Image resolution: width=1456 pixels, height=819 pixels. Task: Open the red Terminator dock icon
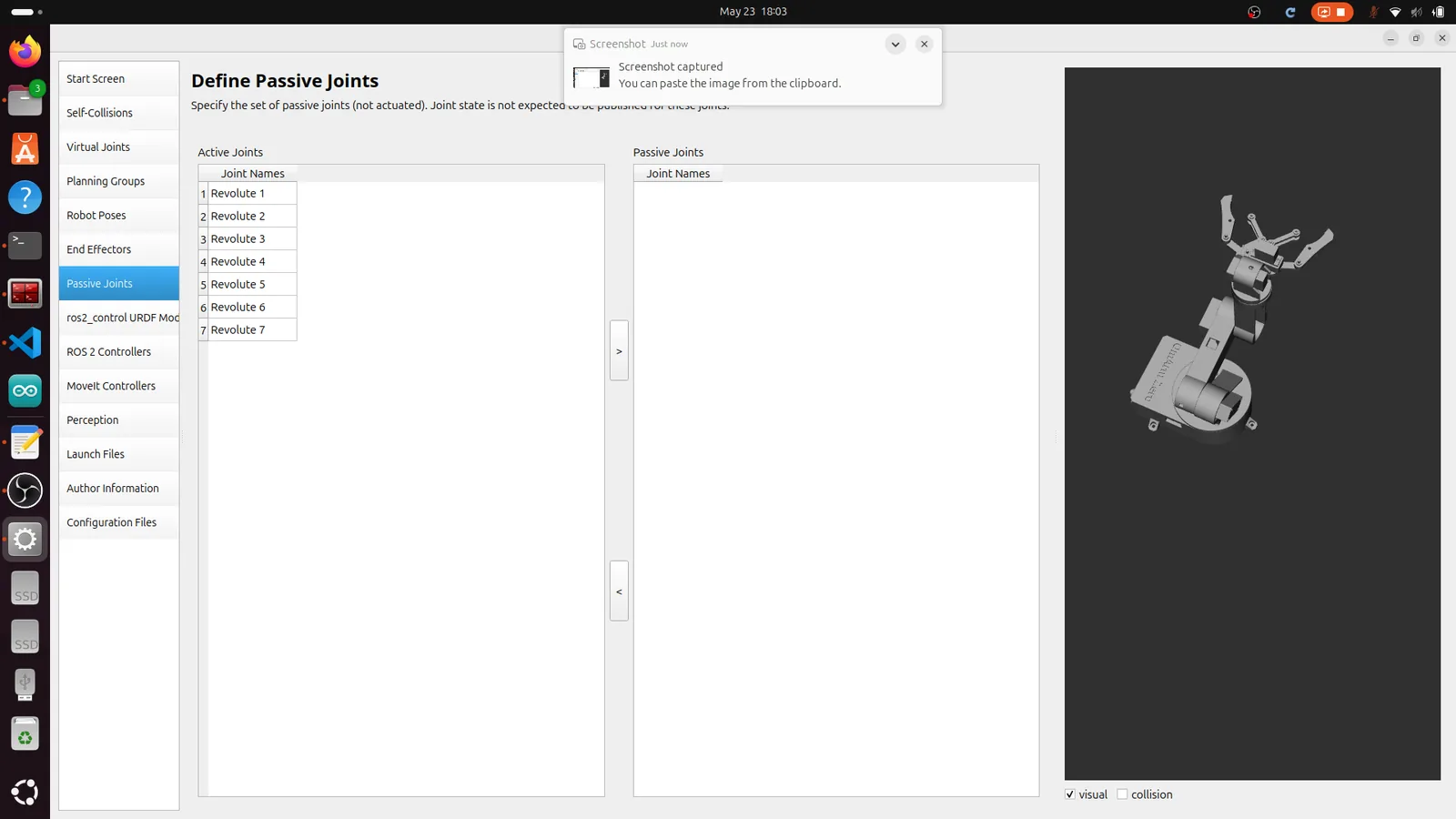(25, 293)
